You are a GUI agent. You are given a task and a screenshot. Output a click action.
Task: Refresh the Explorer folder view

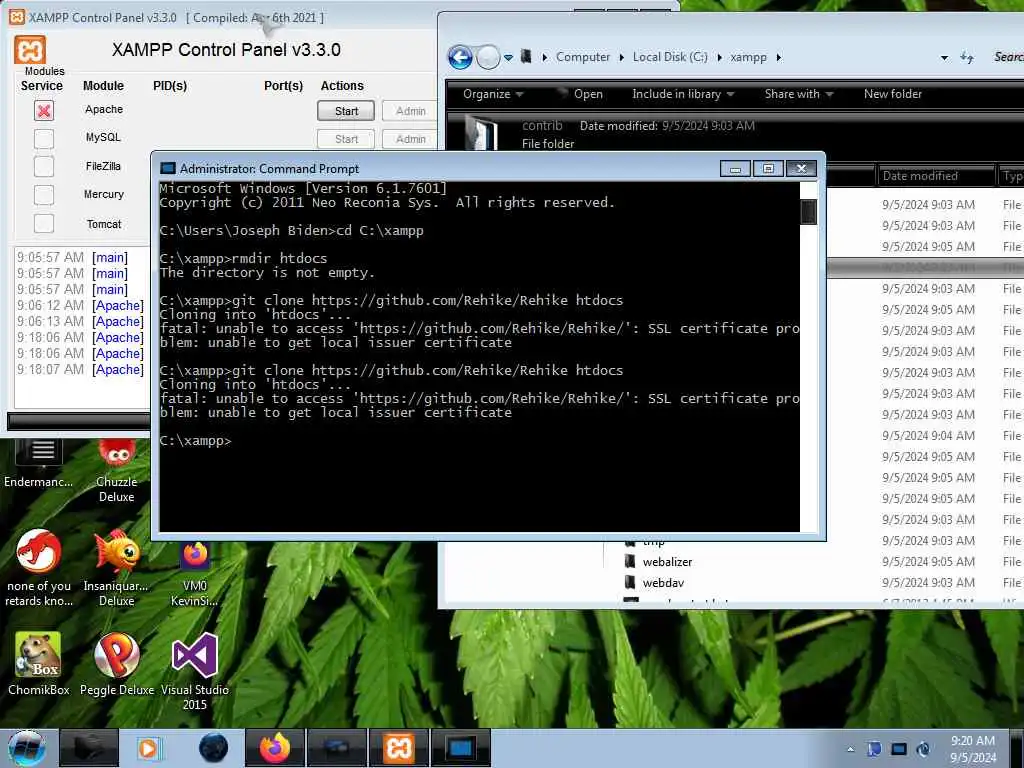pos(967,58)
